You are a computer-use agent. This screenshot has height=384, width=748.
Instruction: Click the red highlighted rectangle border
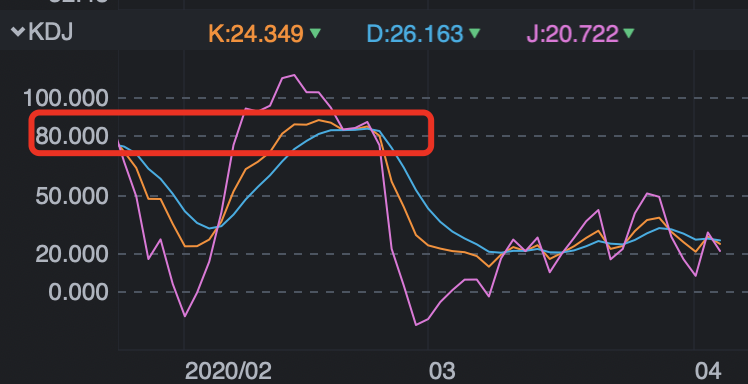pos(231,113)
